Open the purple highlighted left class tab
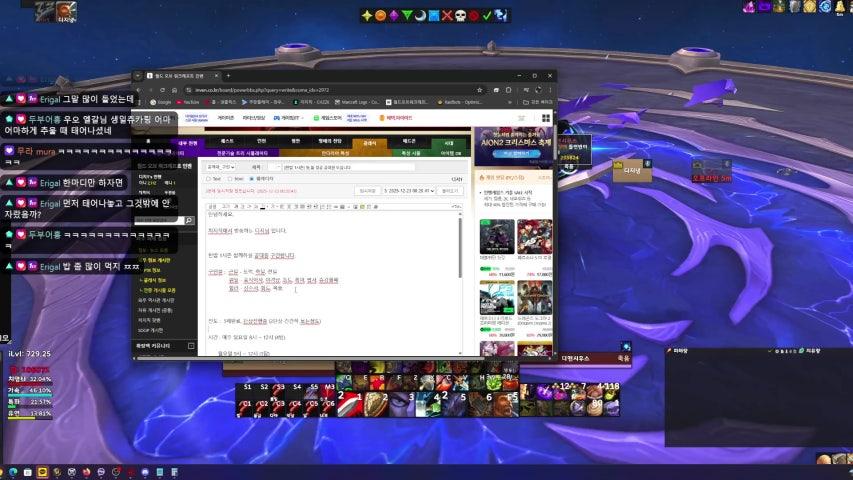Viewport: 853px width, 480px height. coord(188,143)
